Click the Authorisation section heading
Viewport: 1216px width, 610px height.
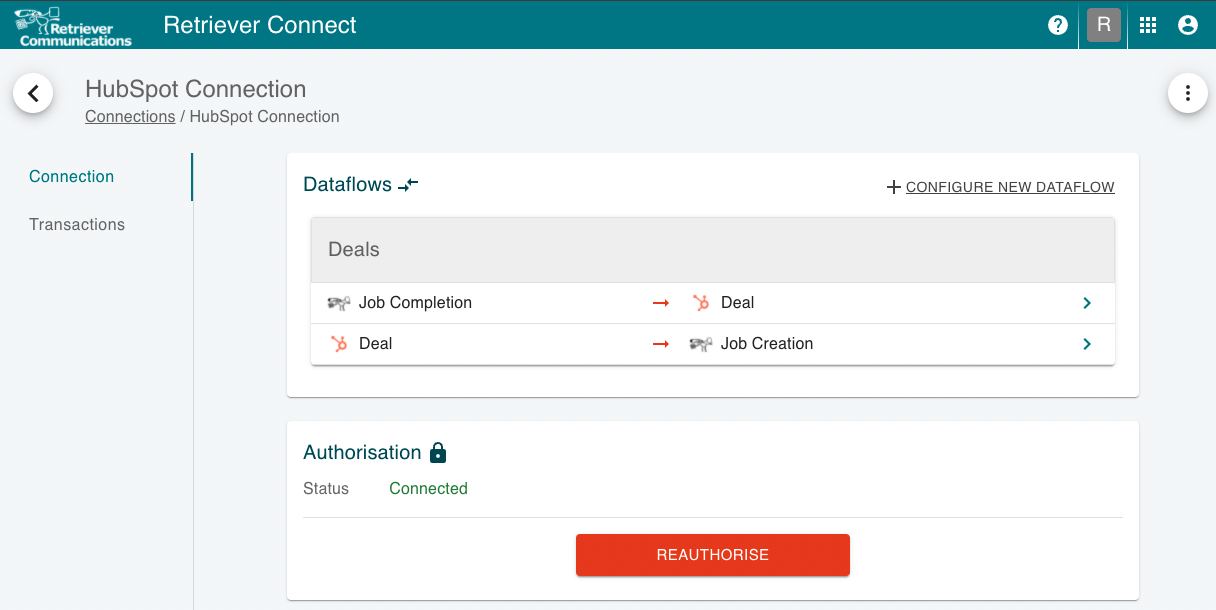pyautogui.click(x=362, y=453)
